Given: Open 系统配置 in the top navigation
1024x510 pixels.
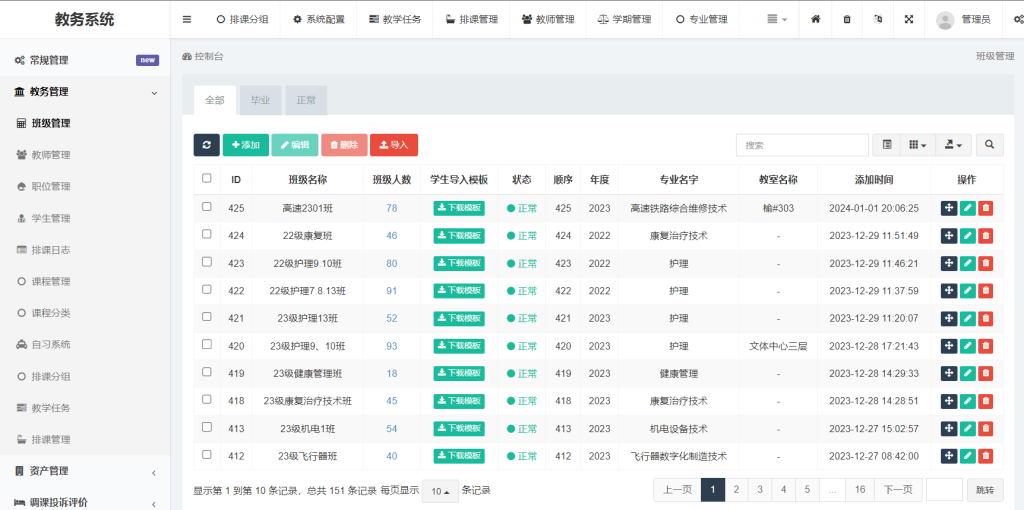Looking at the screenshot, I should tap(319, 20).
